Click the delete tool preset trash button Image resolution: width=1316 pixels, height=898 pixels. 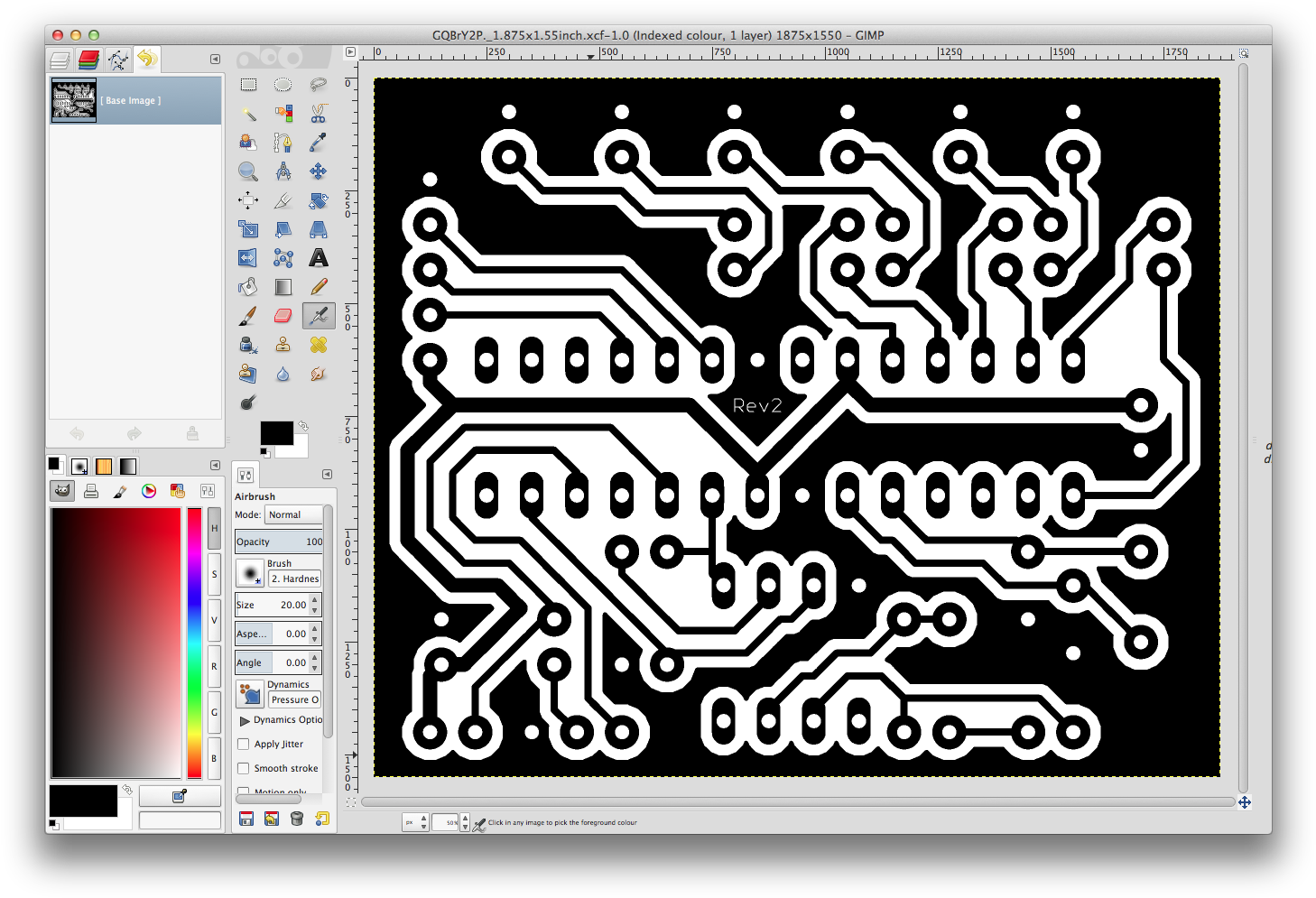(x=297, y=819)
